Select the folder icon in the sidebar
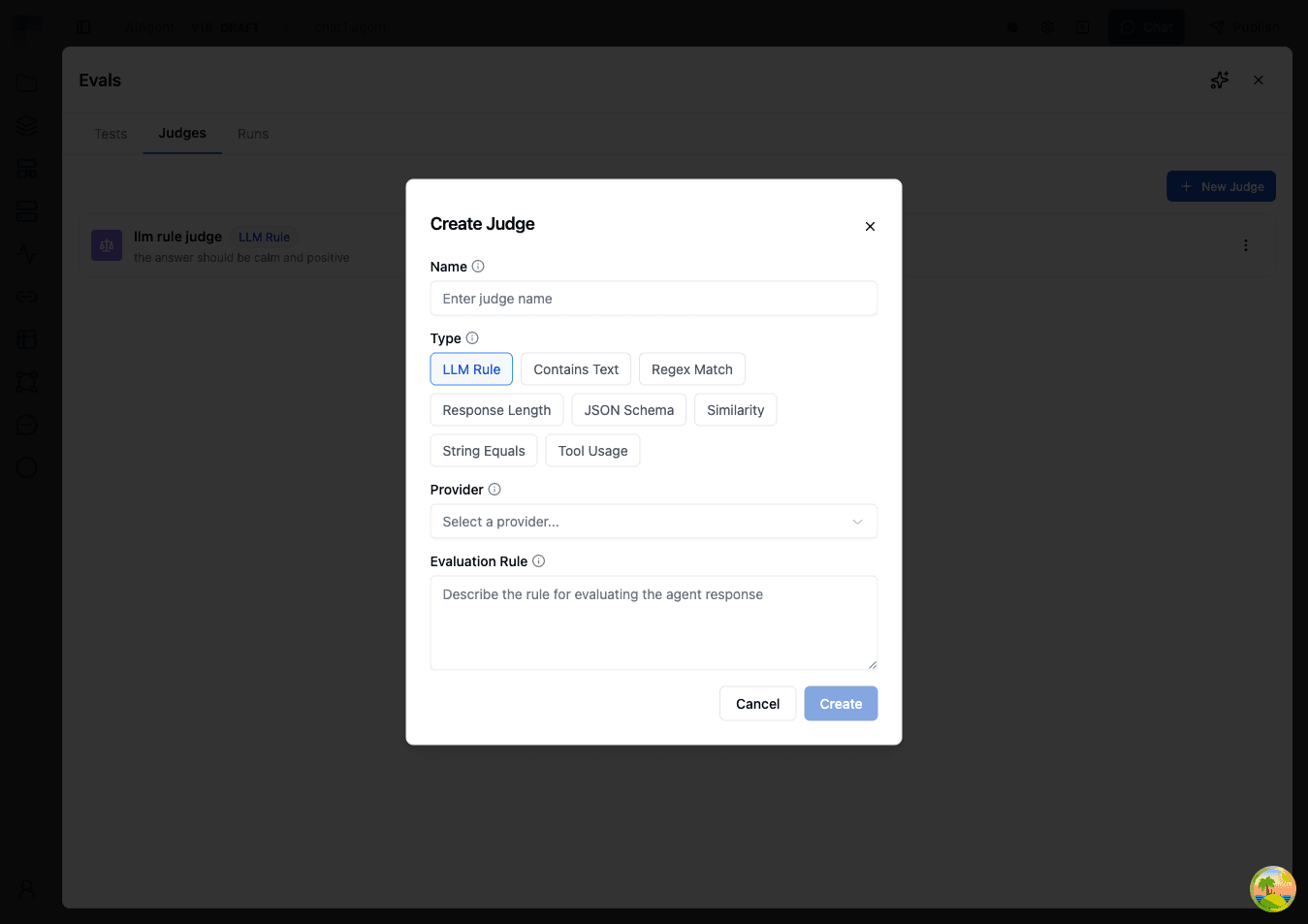This screenshot has height=924, width=1308. point(26,82)
